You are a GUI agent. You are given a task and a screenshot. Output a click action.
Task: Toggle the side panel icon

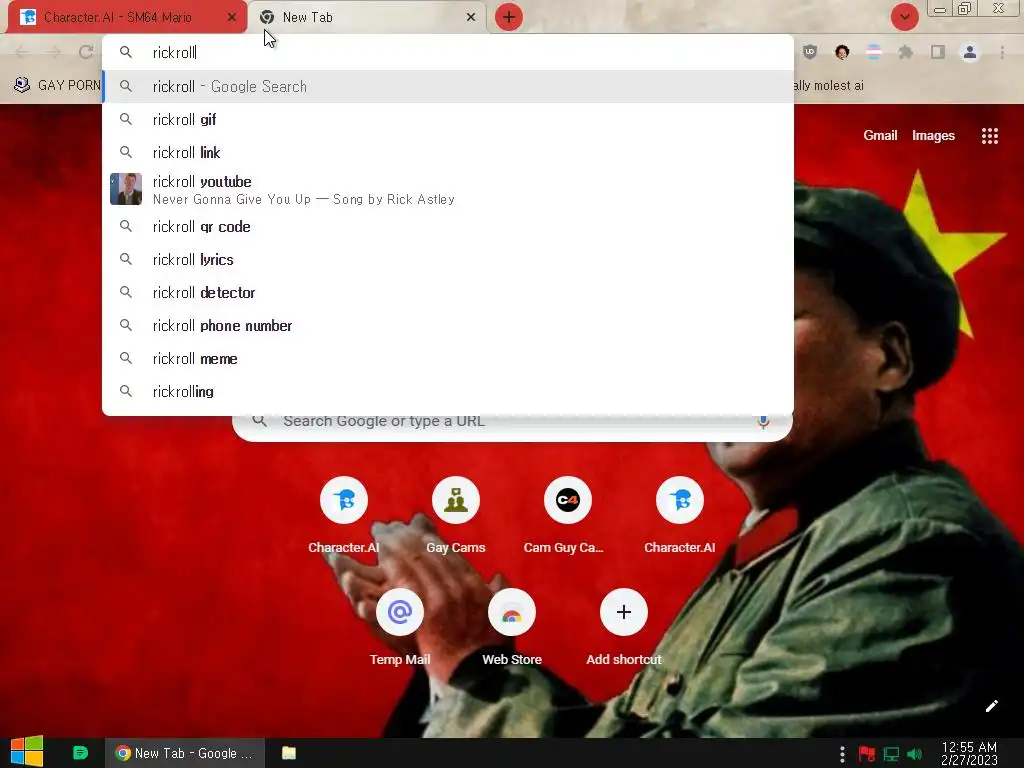pyautogui.click(x=938, y=52)
